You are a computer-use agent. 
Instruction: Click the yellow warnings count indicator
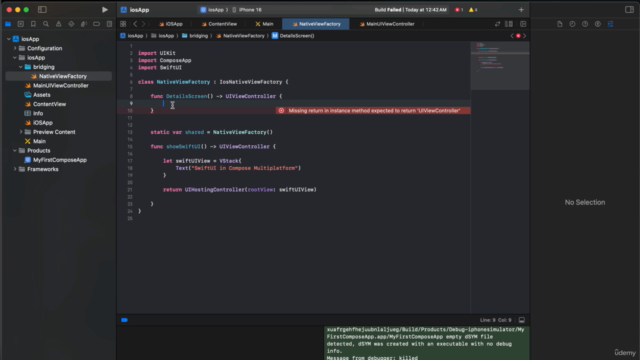[x=473, y=10]
